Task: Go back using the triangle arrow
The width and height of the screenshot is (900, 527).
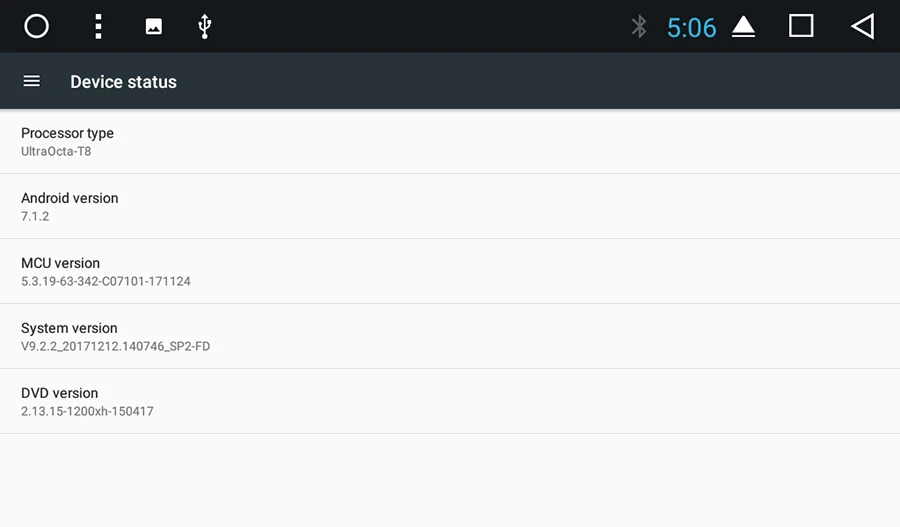Action: [x=863, y=26]
